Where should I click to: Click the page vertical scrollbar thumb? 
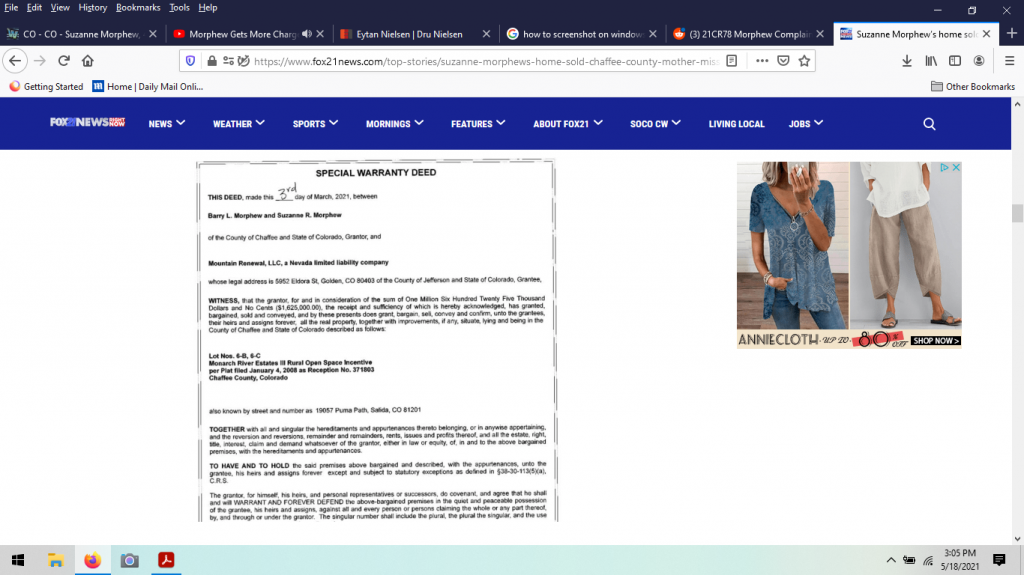1017,212
